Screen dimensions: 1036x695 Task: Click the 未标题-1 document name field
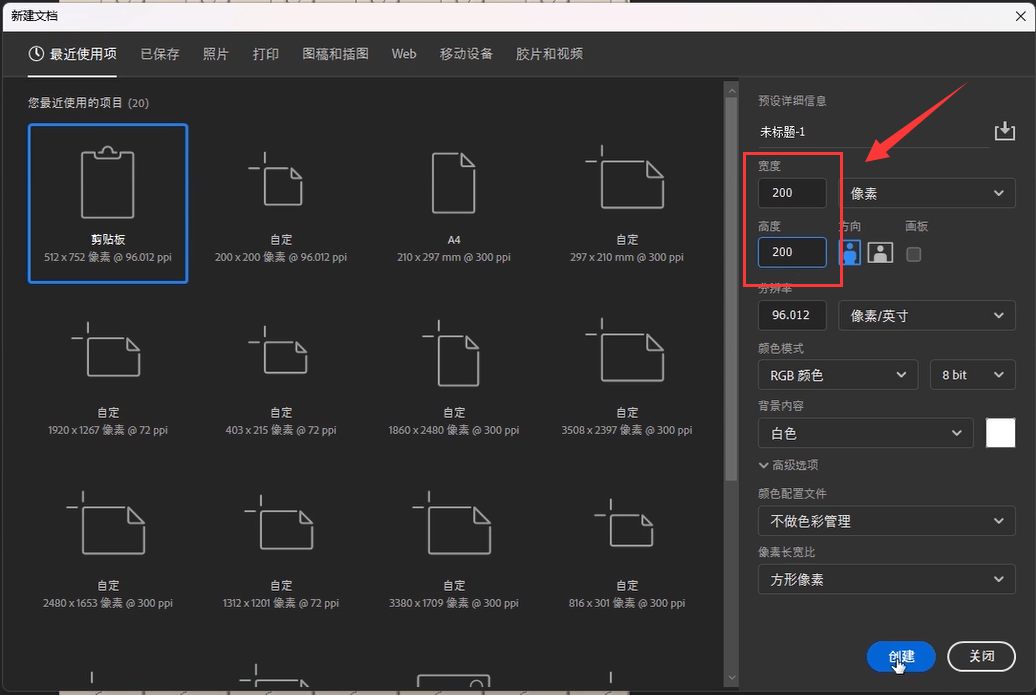[x=873, y=132]
